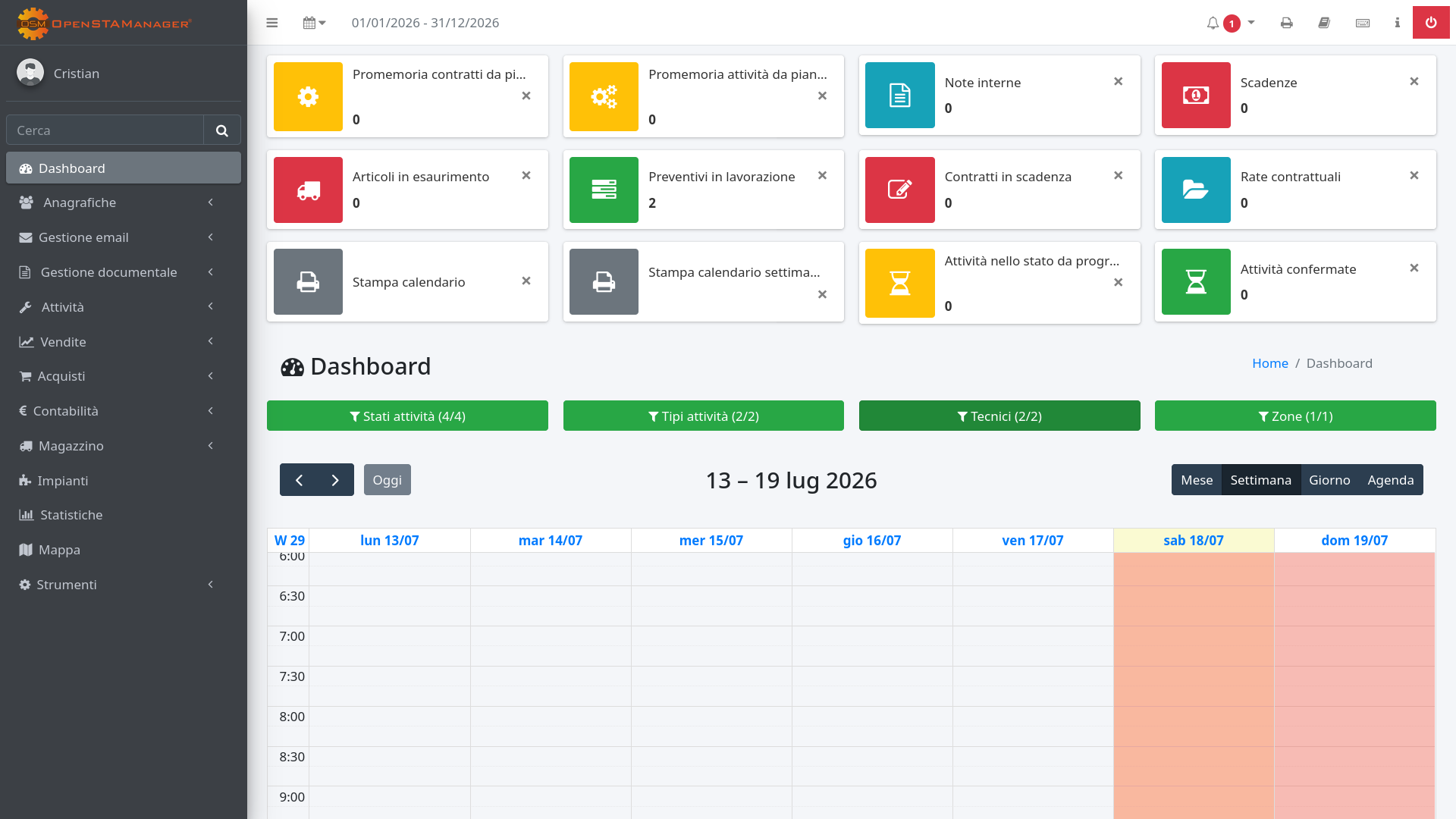Expand the notifications dropdown caret
Screen dimensions: 1456x819
point(1251,22)
